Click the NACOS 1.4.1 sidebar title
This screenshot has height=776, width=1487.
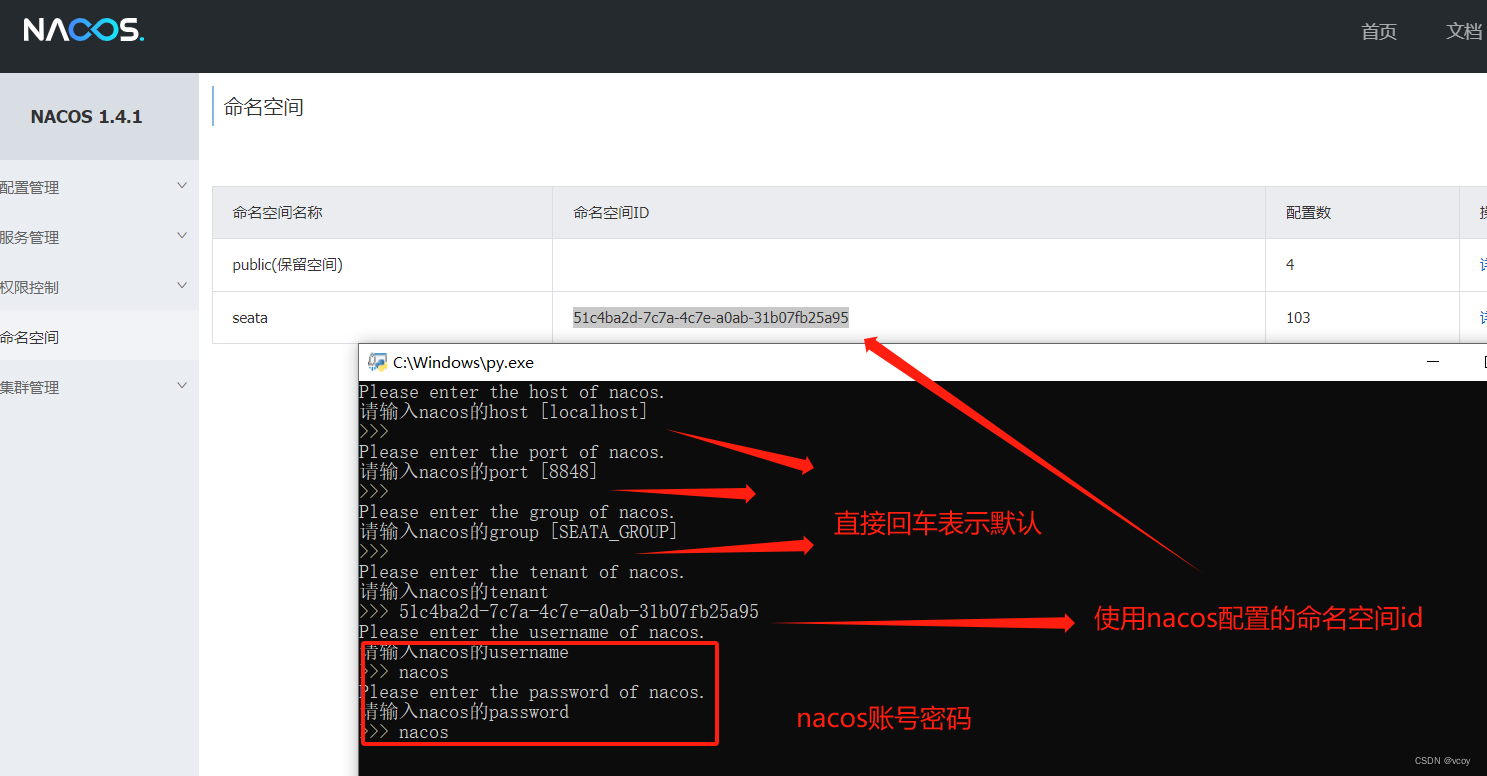tap(87, 117)
